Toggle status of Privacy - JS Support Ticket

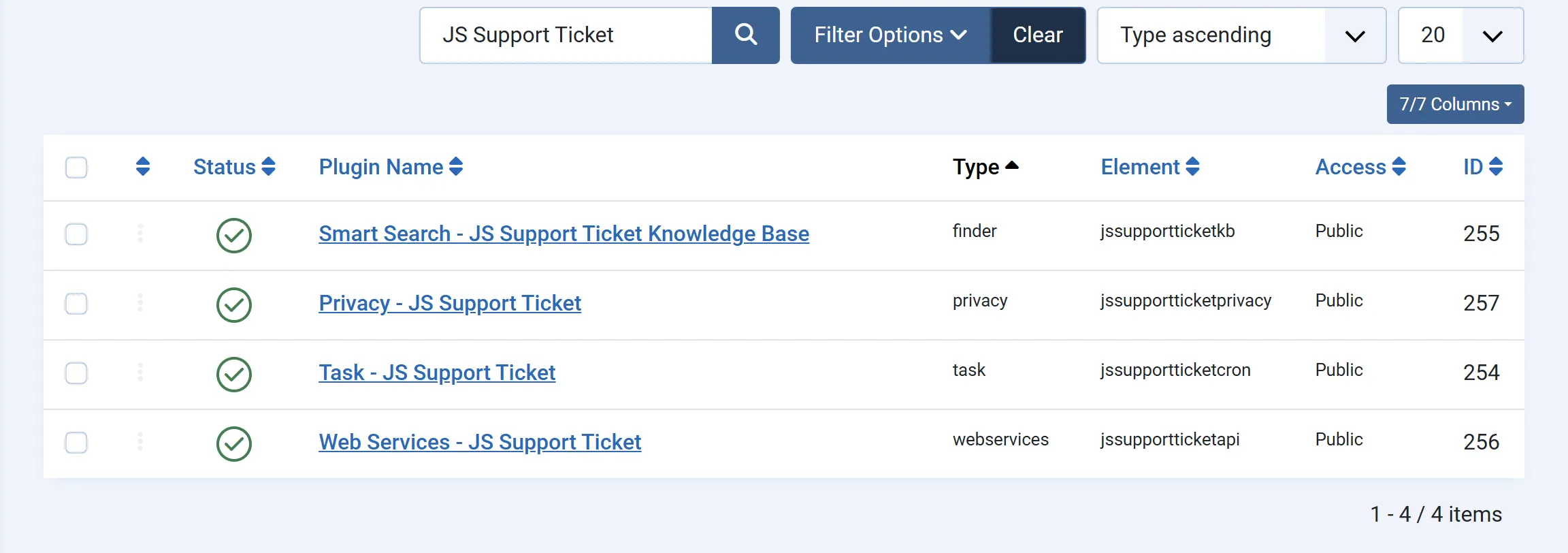tap(234, 305)
